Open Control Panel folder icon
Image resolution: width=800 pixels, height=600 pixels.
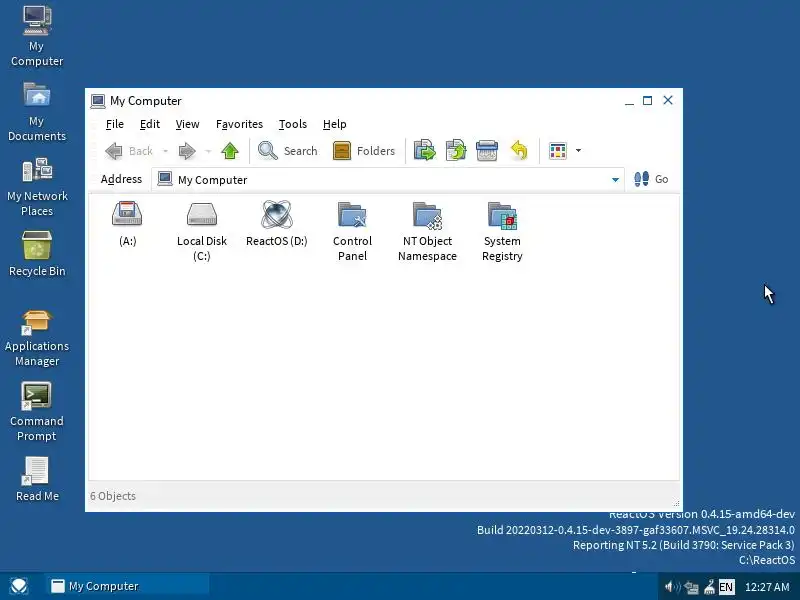pos(352,214)
